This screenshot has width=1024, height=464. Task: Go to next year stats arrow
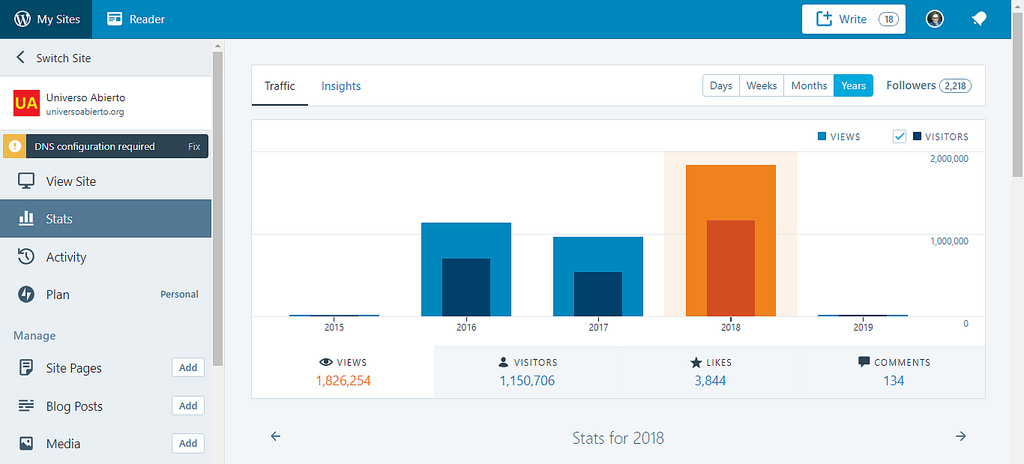tap(960, 437)
